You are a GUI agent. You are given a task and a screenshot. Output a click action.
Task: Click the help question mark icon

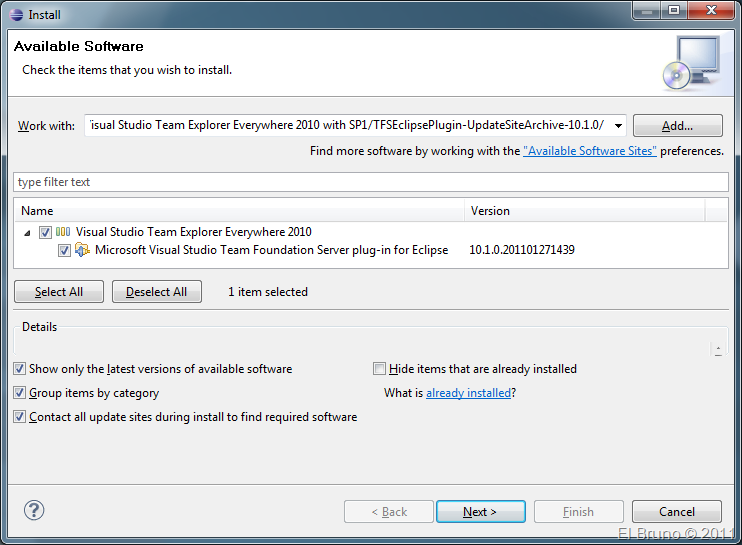click(x=34, y=510)
